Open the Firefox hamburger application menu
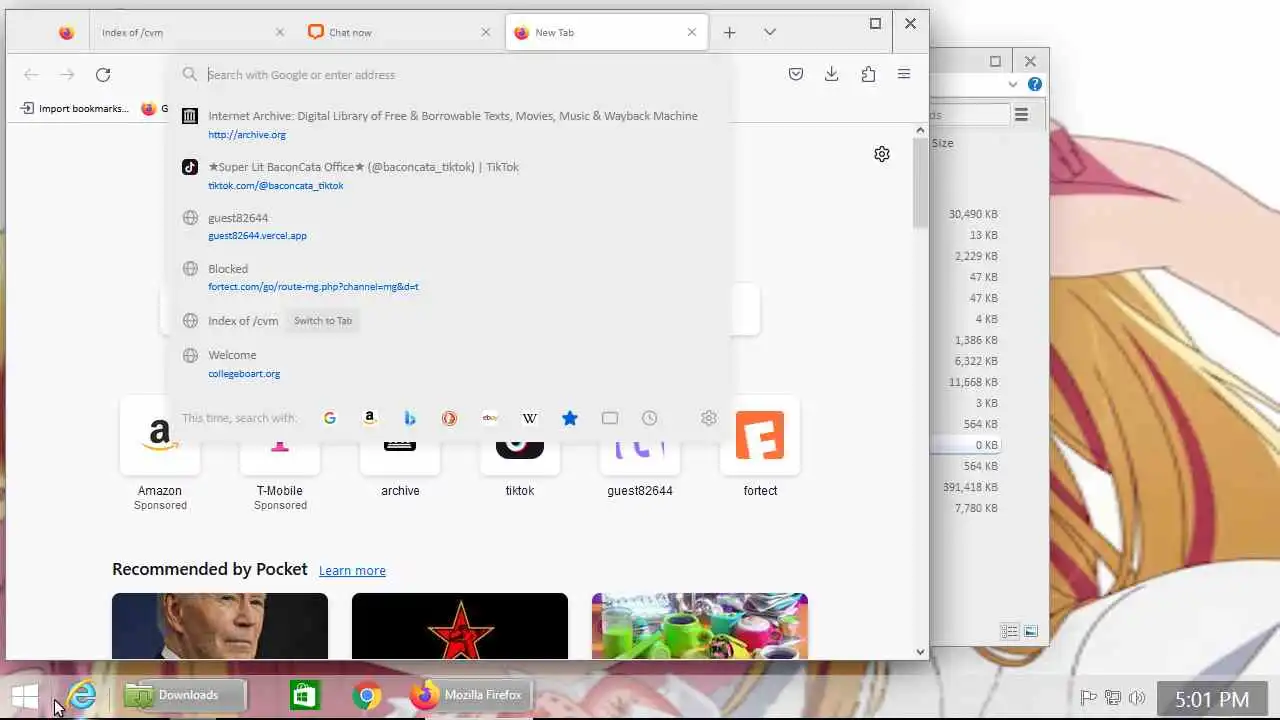The width and height of the screenshot is (1280, 720). point(904,74)
